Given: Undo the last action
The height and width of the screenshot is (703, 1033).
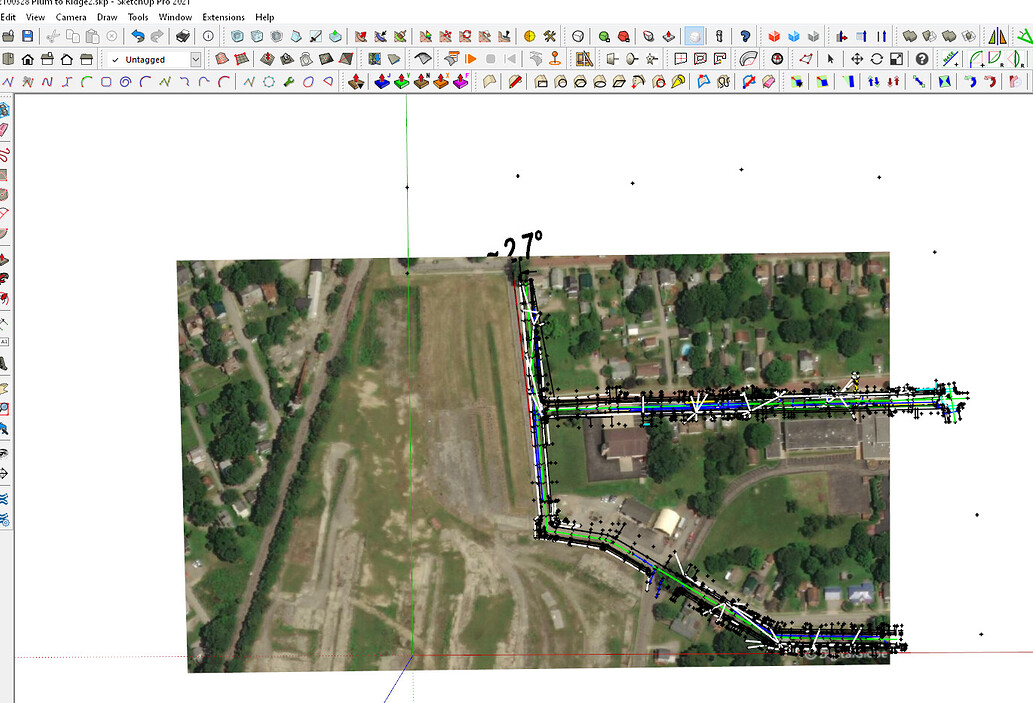Looking at the screenshot, I should click(x=139, y=35).
